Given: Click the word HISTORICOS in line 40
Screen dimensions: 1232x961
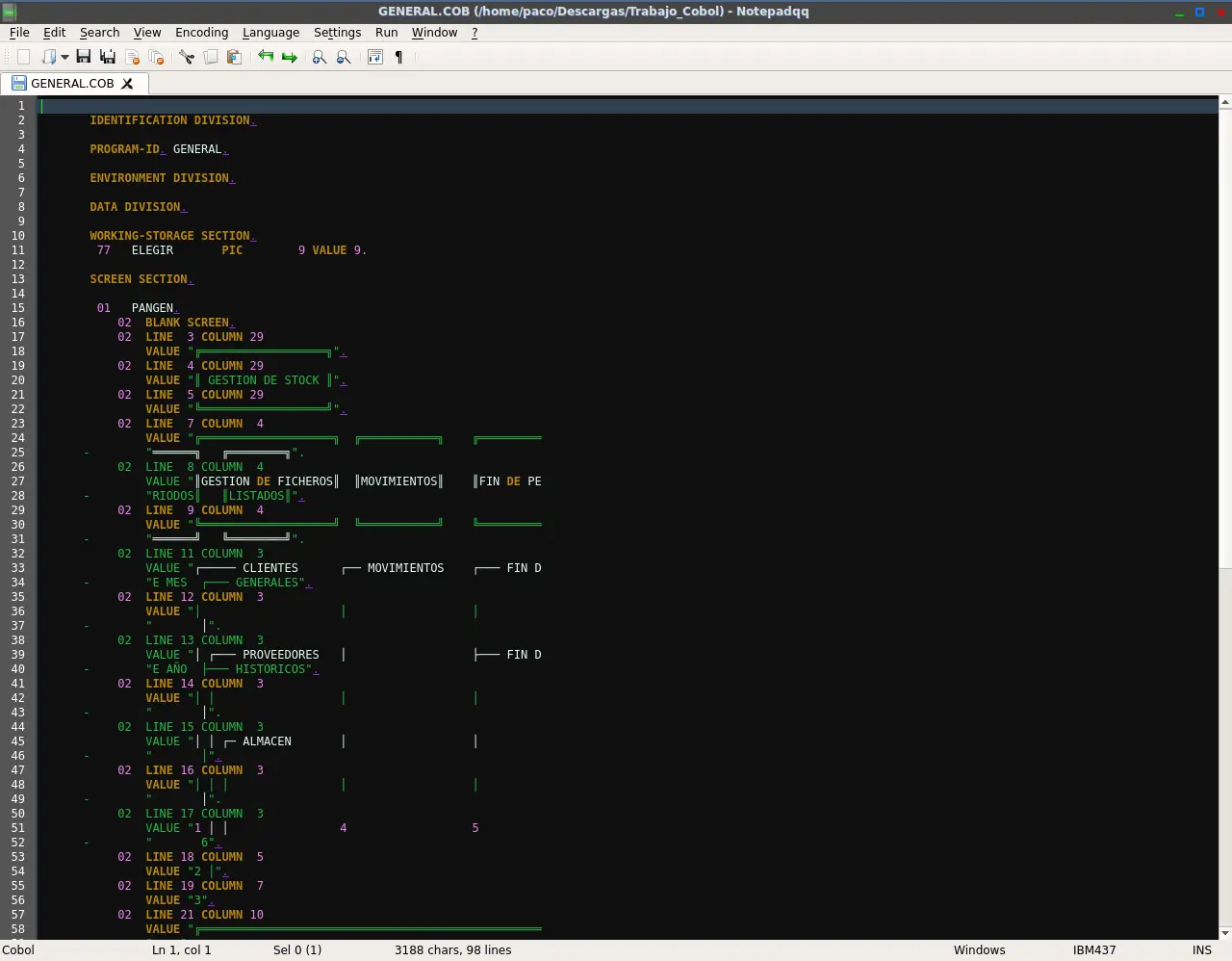Looking at the screenshot, I should pyautogui.click(x=269, y=669).
